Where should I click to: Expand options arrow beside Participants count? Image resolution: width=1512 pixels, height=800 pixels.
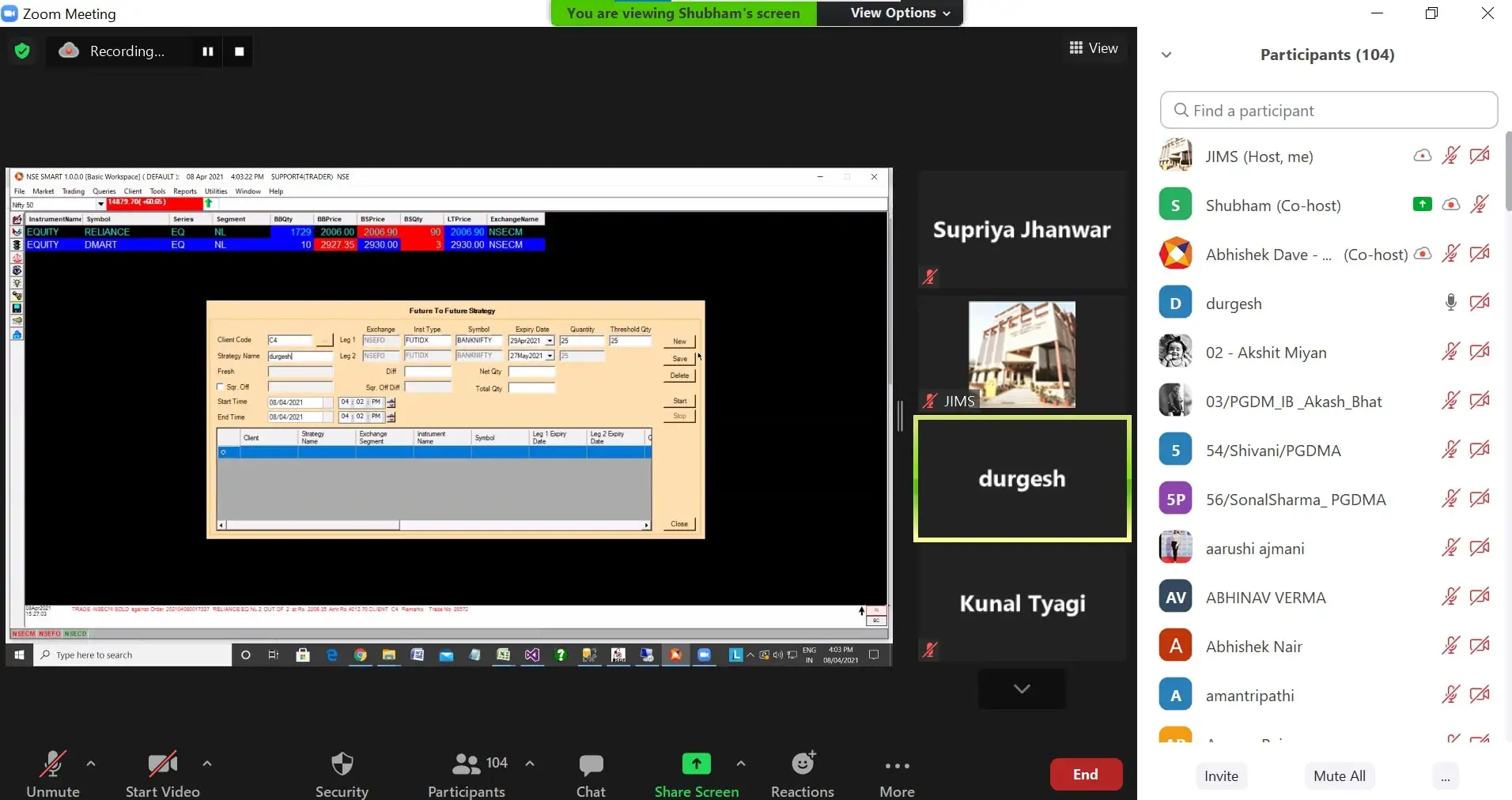530,764
